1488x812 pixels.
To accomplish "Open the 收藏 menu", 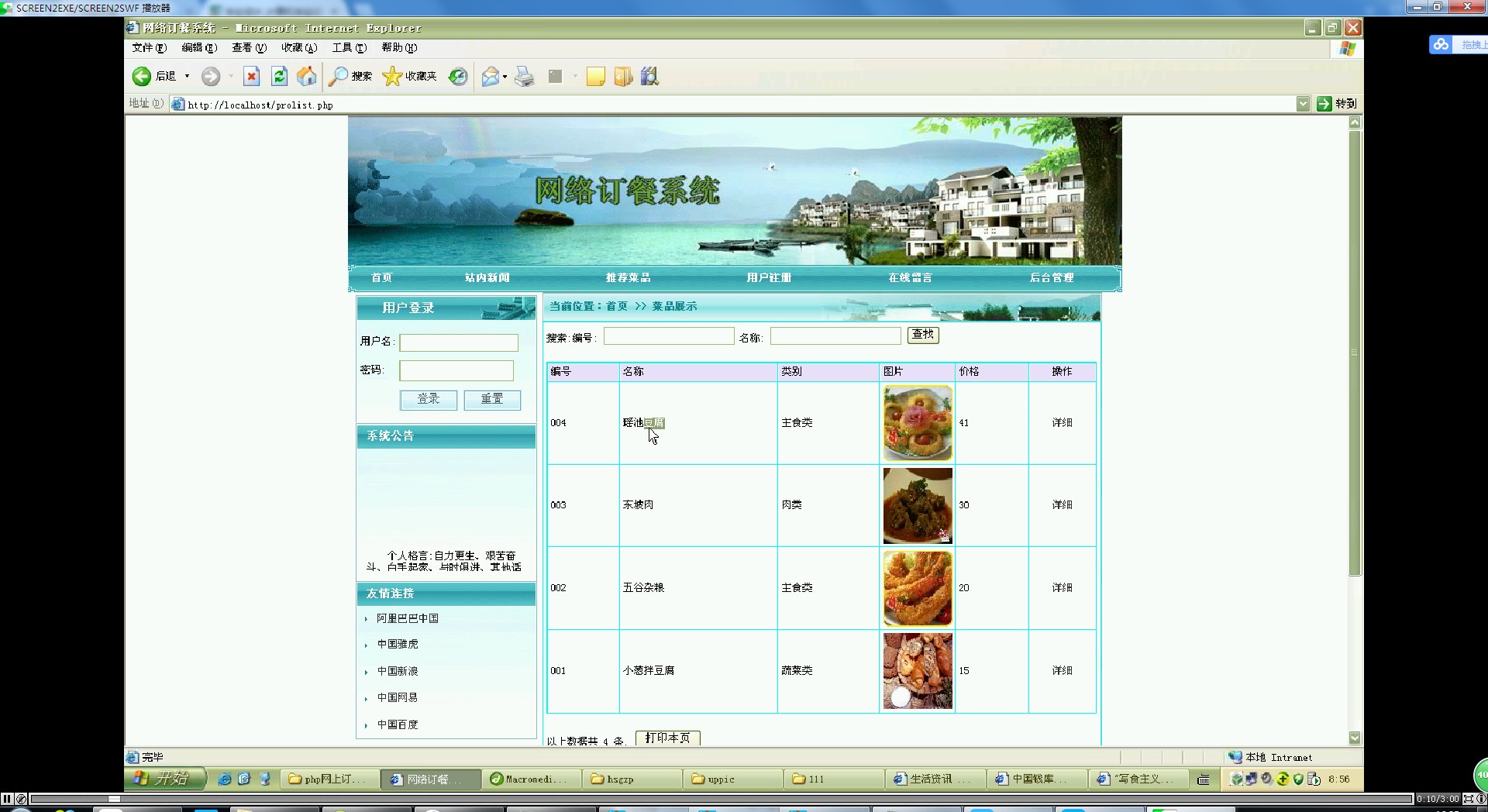I will (299, 47).
